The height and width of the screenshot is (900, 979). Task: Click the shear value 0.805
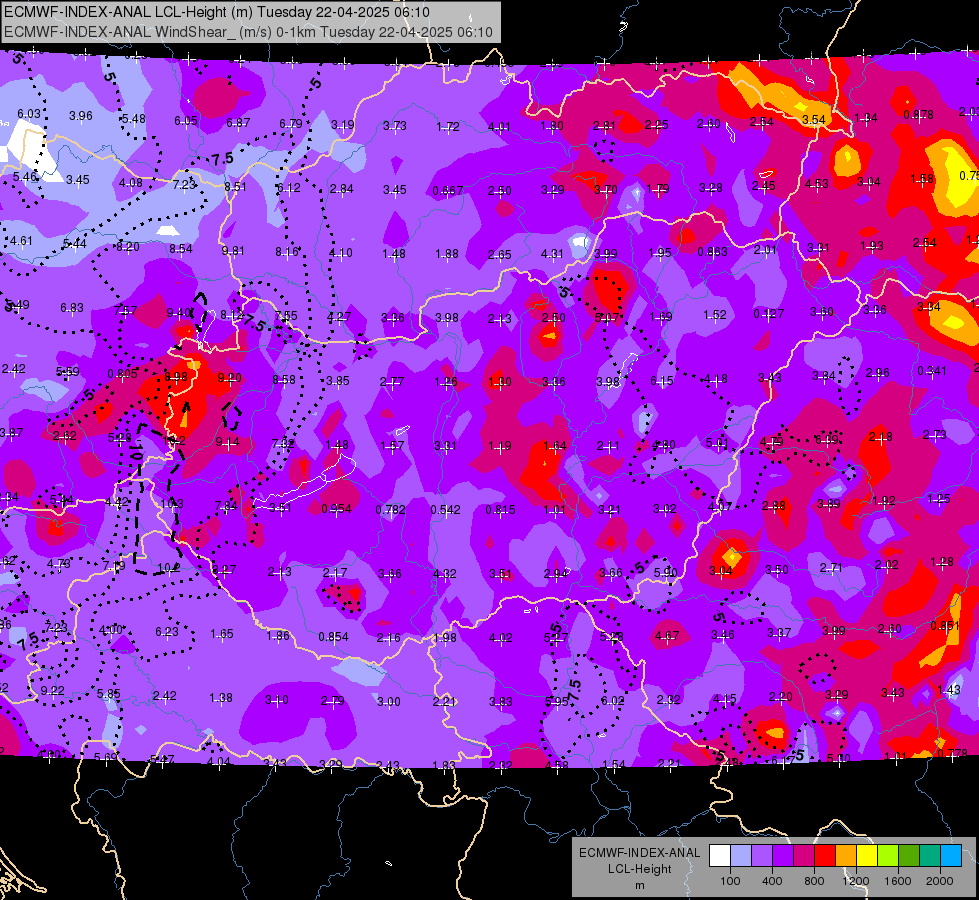coord(122,374)
